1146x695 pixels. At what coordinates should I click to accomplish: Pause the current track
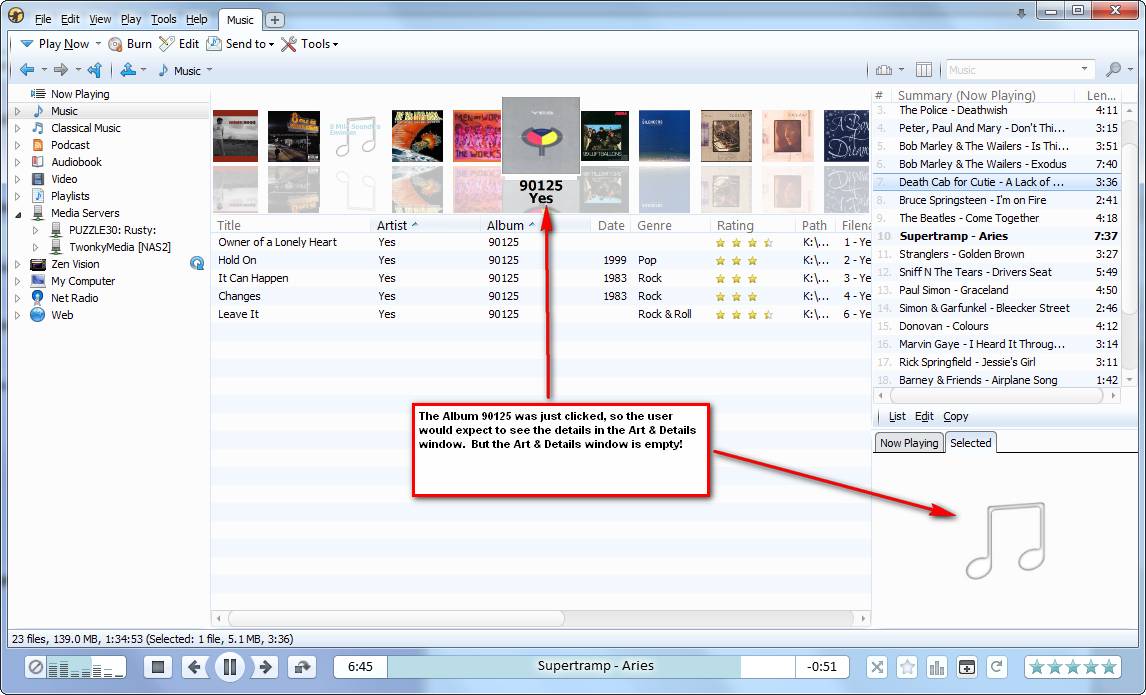click(229, 667)
